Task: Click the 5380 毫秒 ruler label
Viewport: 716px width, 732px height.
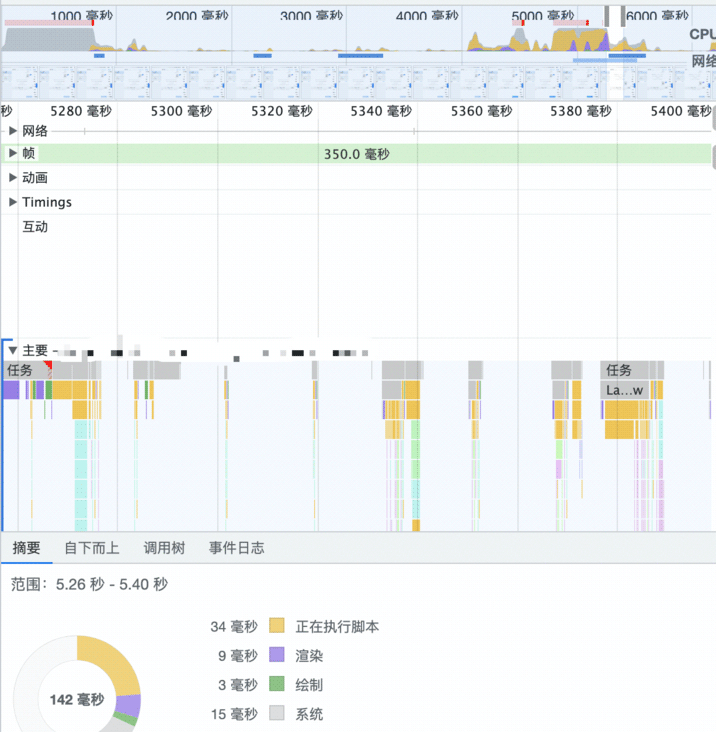Action: [x=581, y=111]
